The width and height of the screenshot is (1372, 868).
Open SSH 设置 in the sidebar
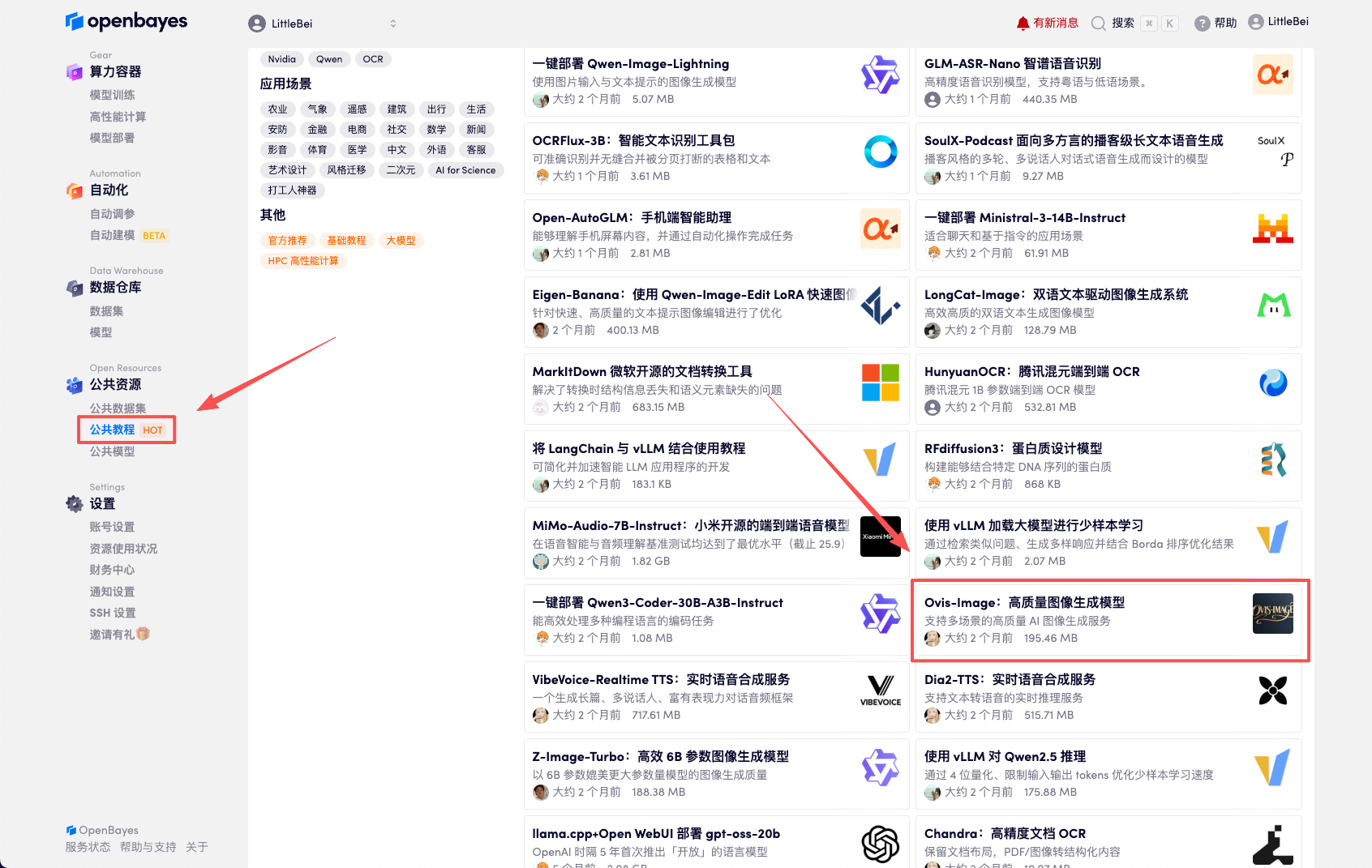pos(113,613)
